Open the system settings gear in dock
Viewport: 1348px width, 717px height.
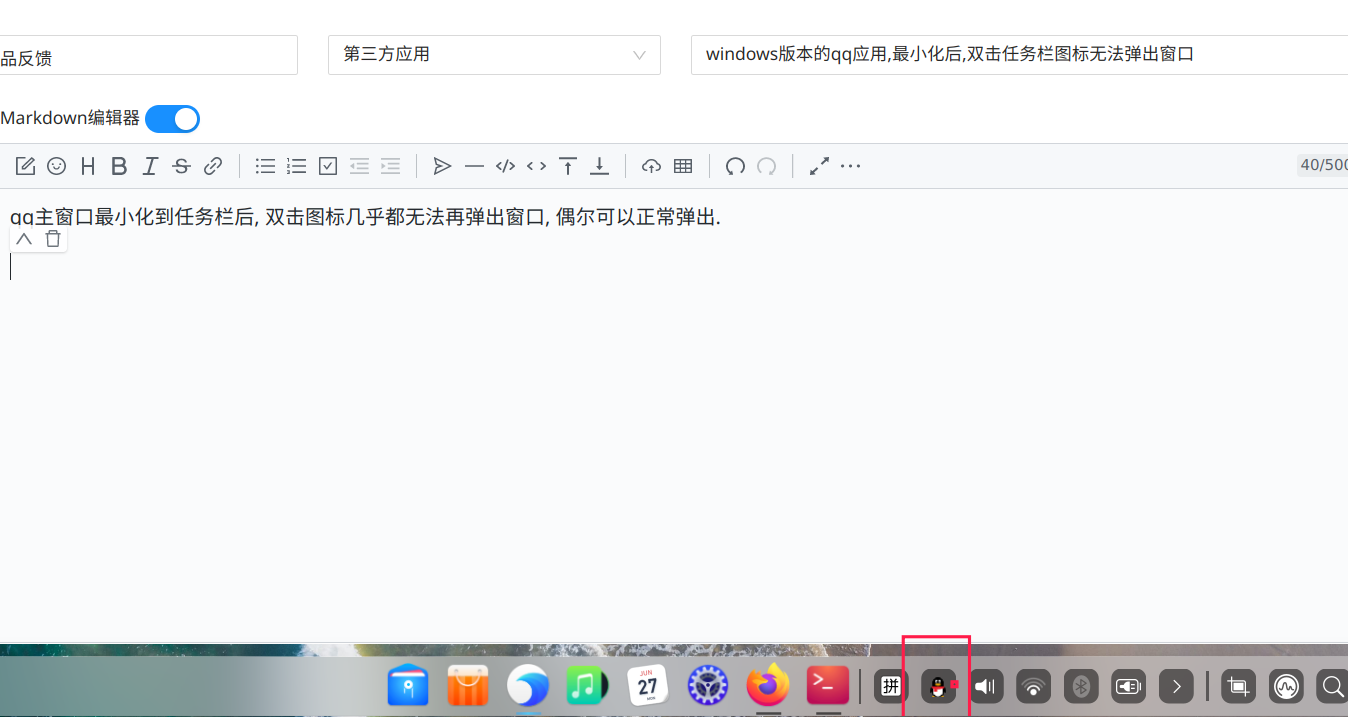point(708,685)
